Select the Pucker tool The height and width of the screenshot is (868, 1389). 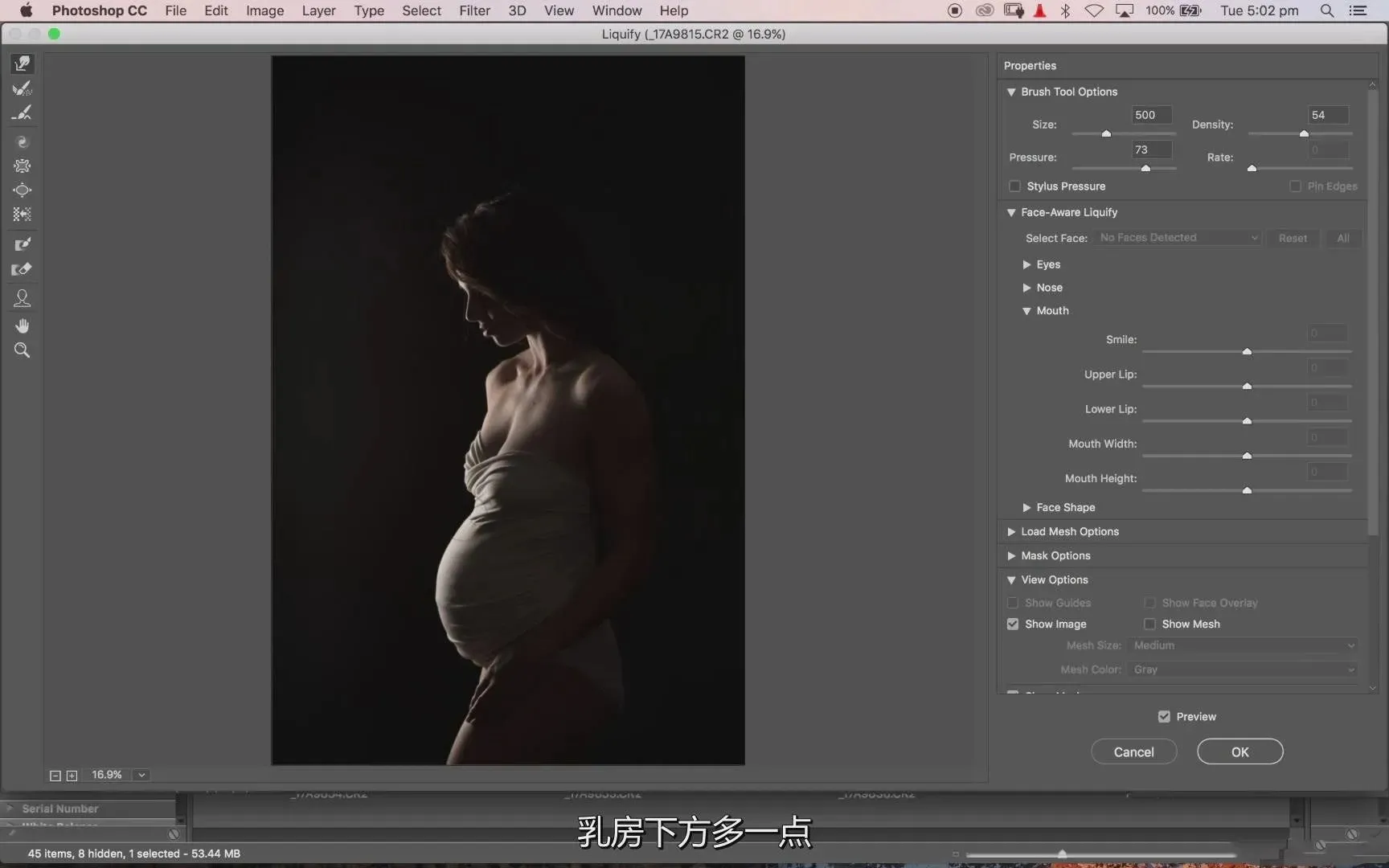pyautogui.click(x=23, y=166)
